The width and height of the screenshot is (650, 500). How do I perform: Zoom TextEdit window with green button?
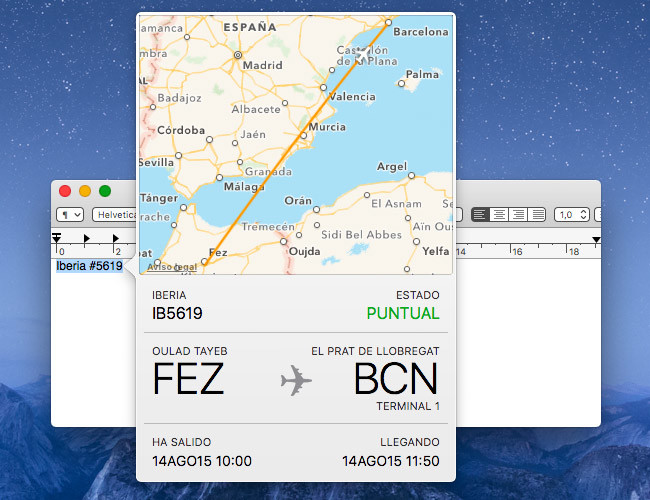(105, 191)
